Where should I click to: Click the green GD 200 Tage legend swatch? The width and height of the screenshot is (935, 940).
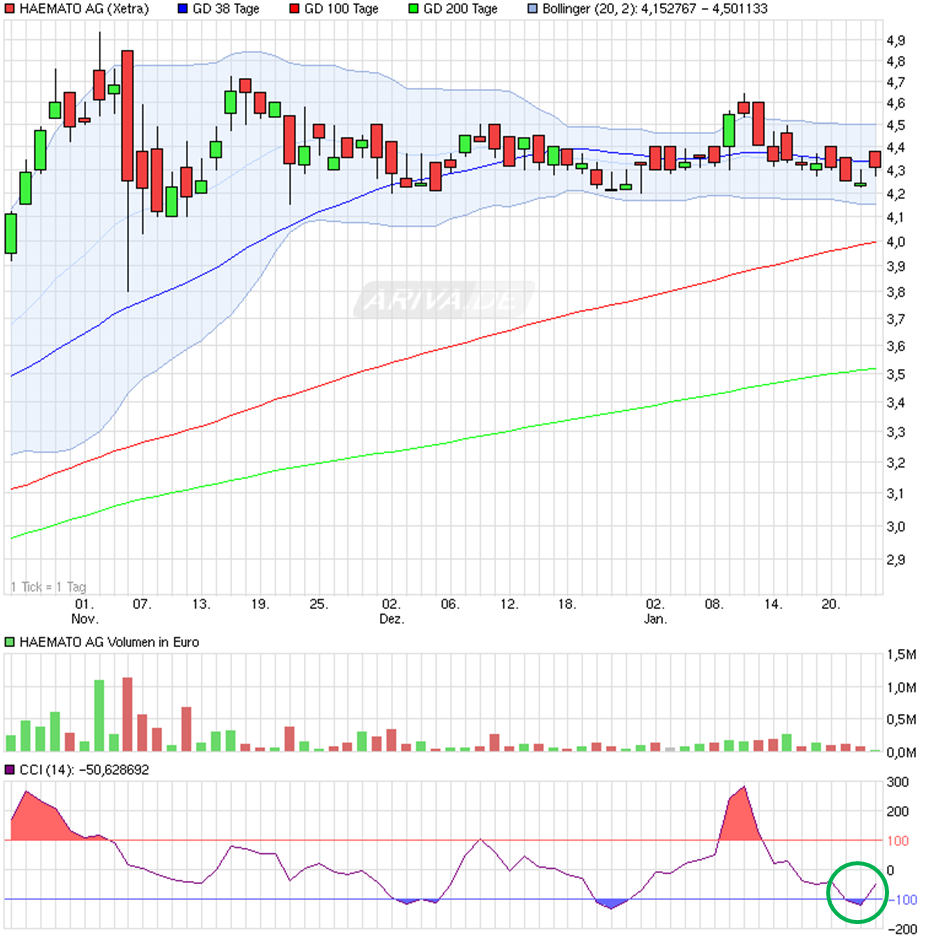414,8
